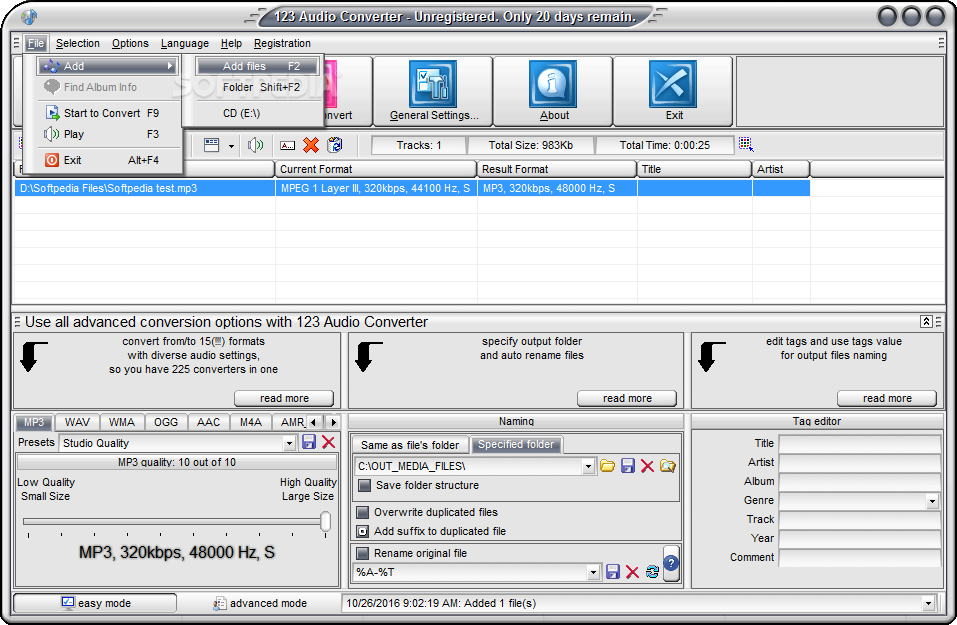Switch to the OGG format tab

166,422
